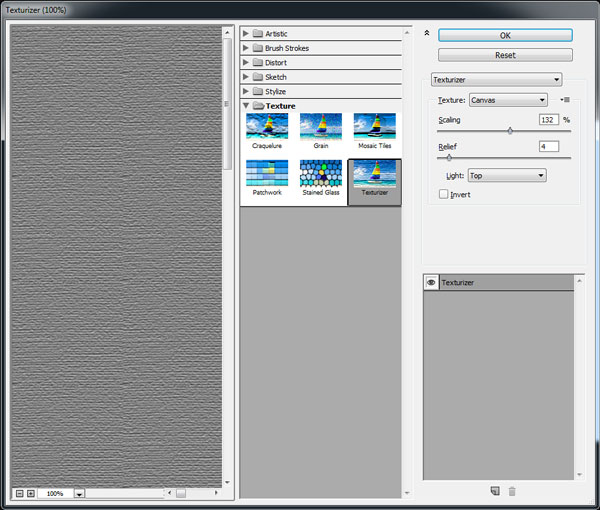This screenshot has width=600, height=510.
Task: Select the Stained Glass filter thumbnail
Action: tap(321, 173)
